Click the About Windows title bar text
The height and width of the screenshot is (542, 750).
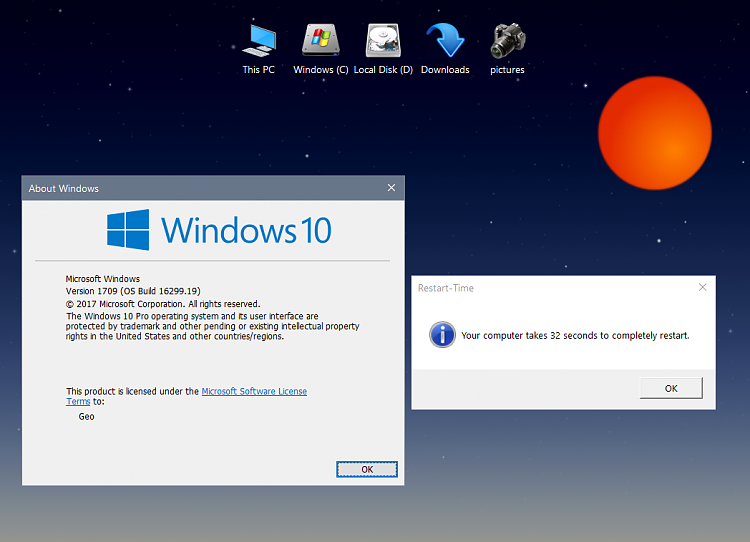point(64,188)
